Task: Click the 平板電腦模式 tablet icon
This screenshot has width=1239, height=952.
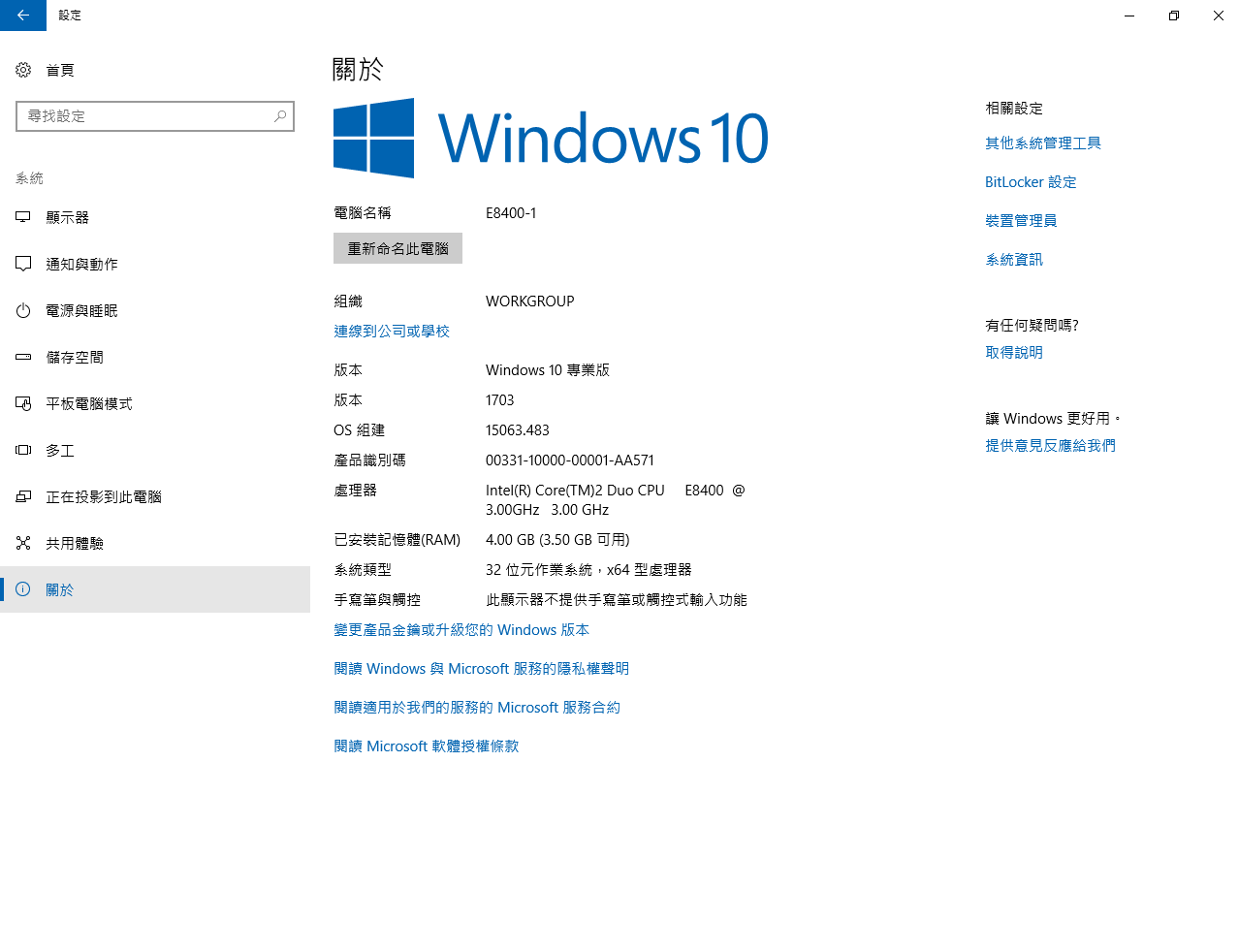Action: [x=23, y=403]
